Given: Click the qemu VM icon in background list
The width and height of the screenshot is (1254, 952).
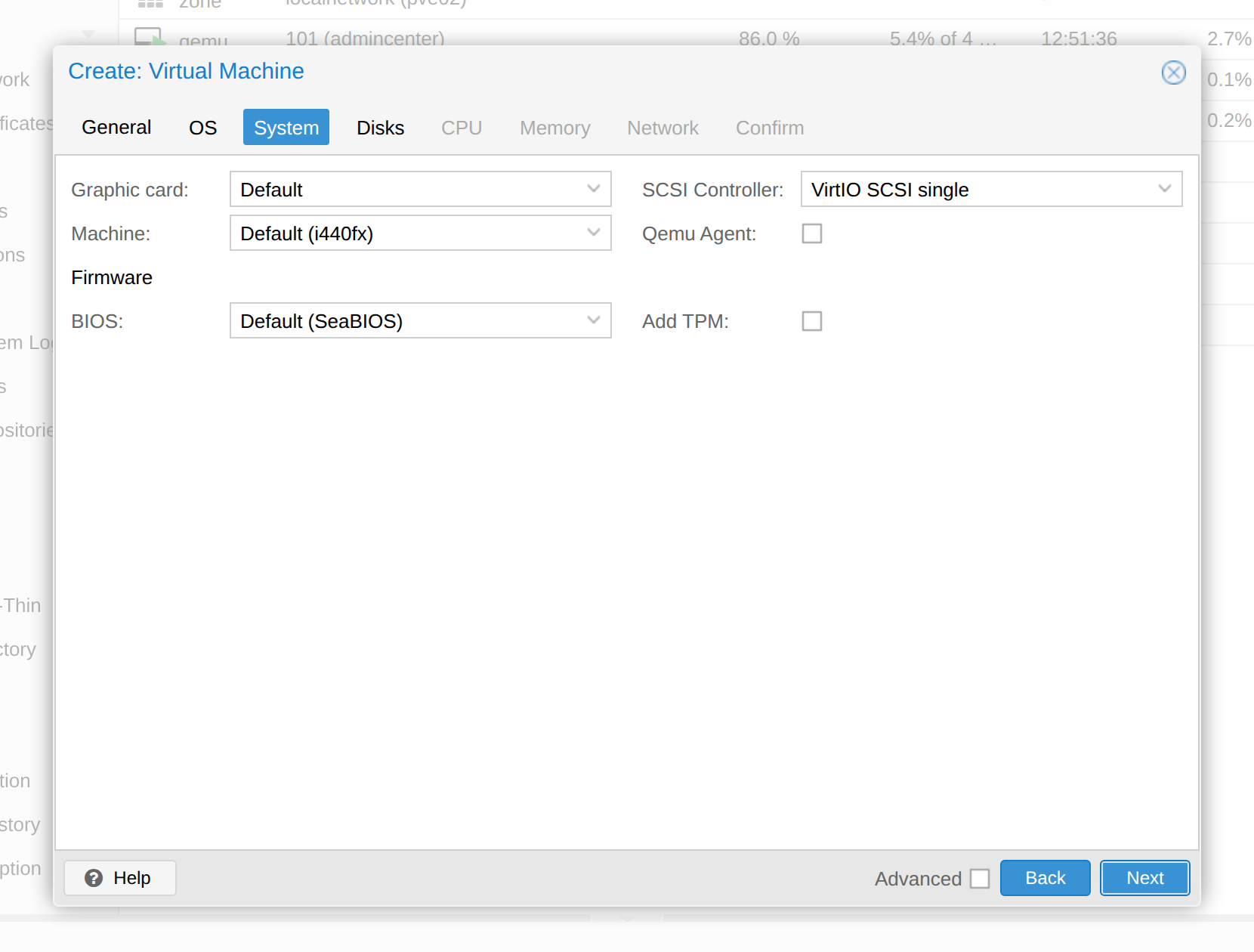Looking at the screenshot, I should point(150,37).
